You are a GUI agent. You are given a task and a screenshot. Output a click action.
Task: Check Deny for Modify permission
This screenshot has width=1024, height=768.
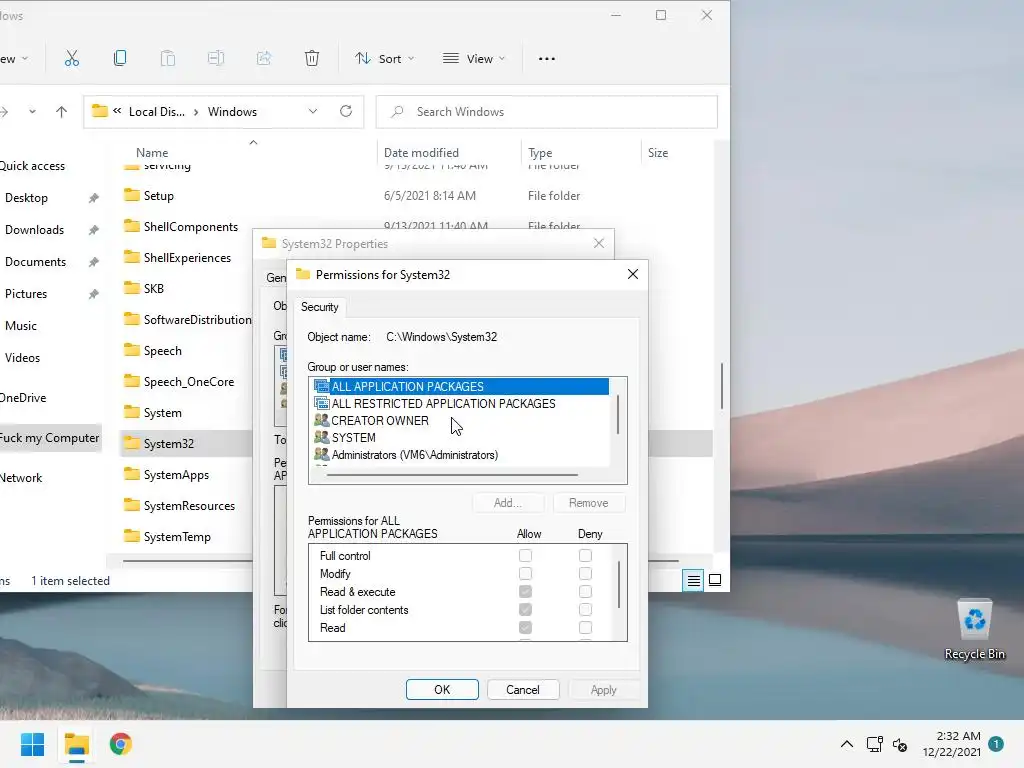coord(585,573)
